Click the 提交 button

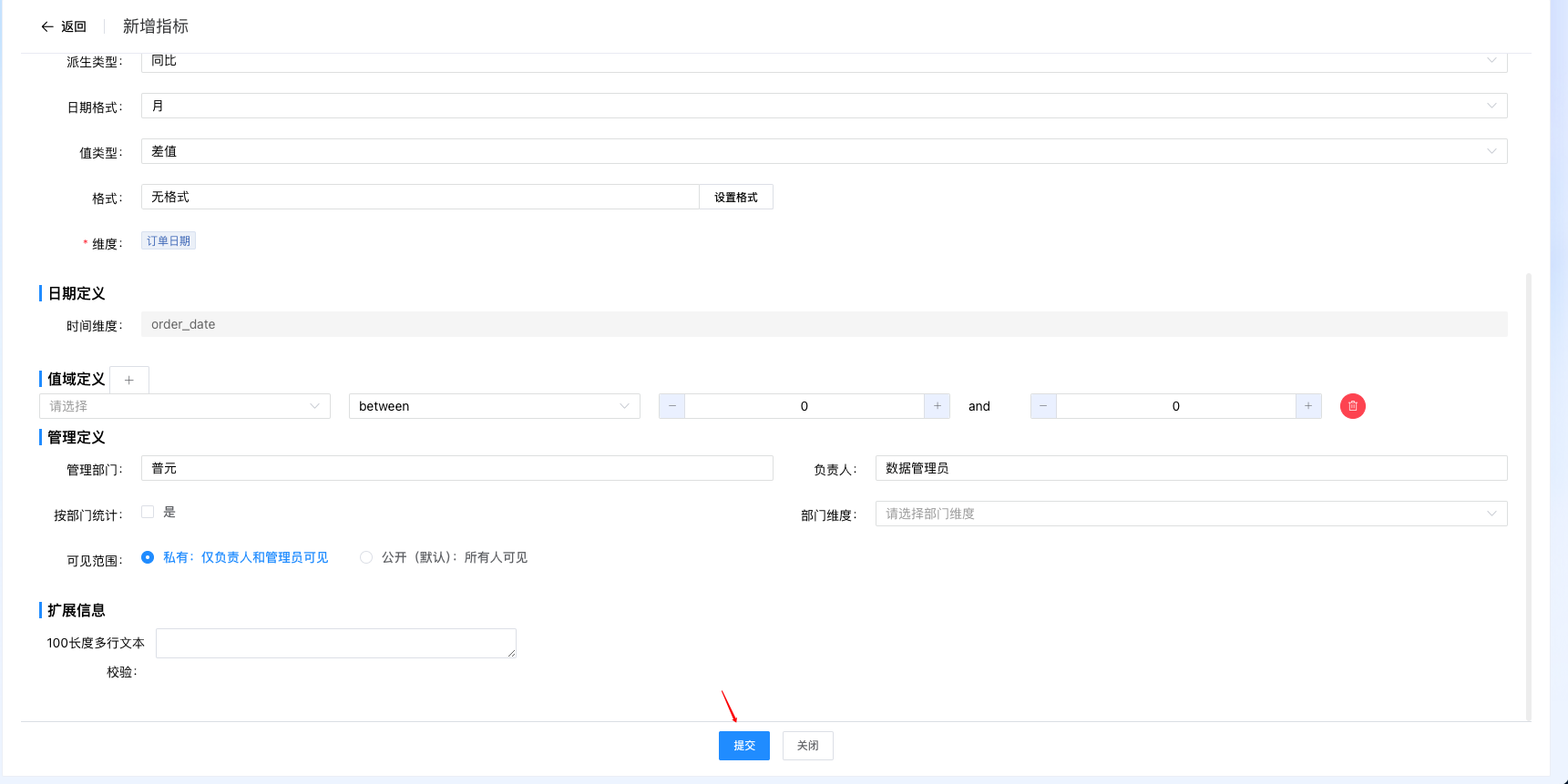coord(743,746)
